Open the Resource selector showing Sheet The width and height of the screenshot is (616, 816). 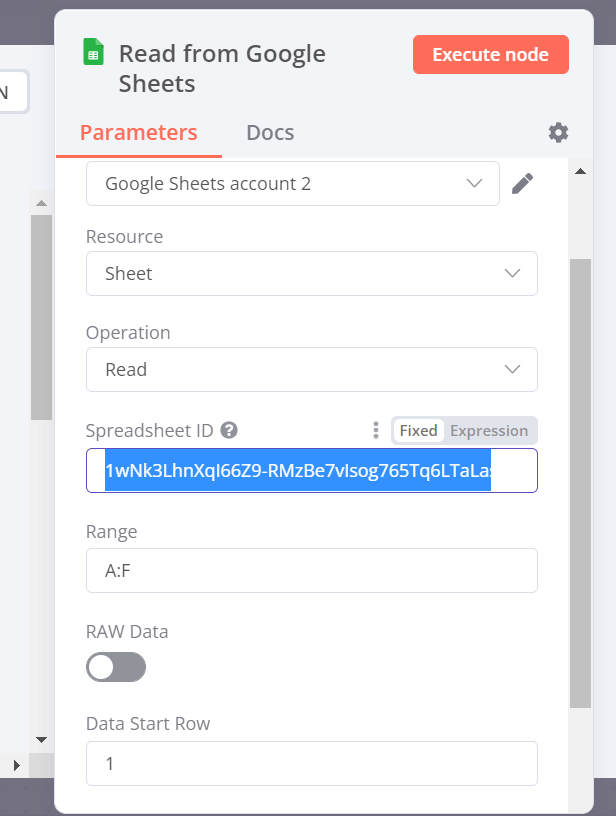(310, 273)
